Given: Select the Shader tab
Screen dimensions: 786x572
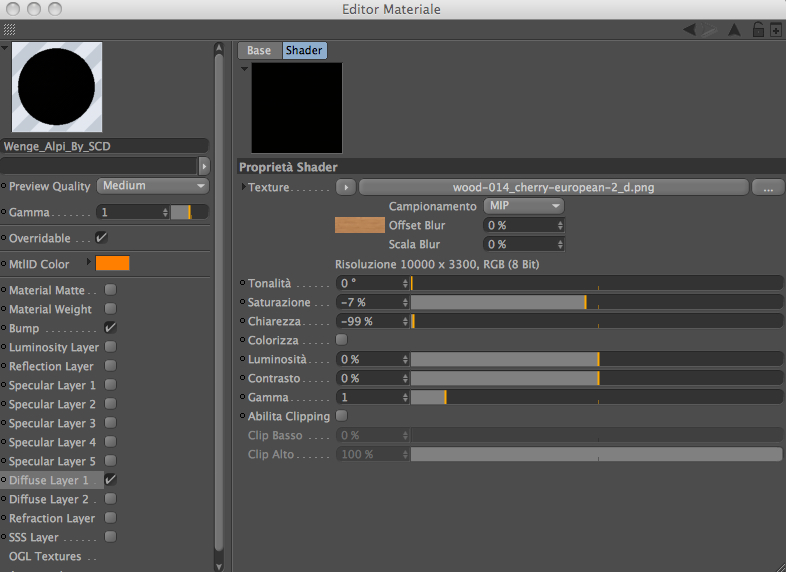Looking at the screenshot, I should pos(304,51).
